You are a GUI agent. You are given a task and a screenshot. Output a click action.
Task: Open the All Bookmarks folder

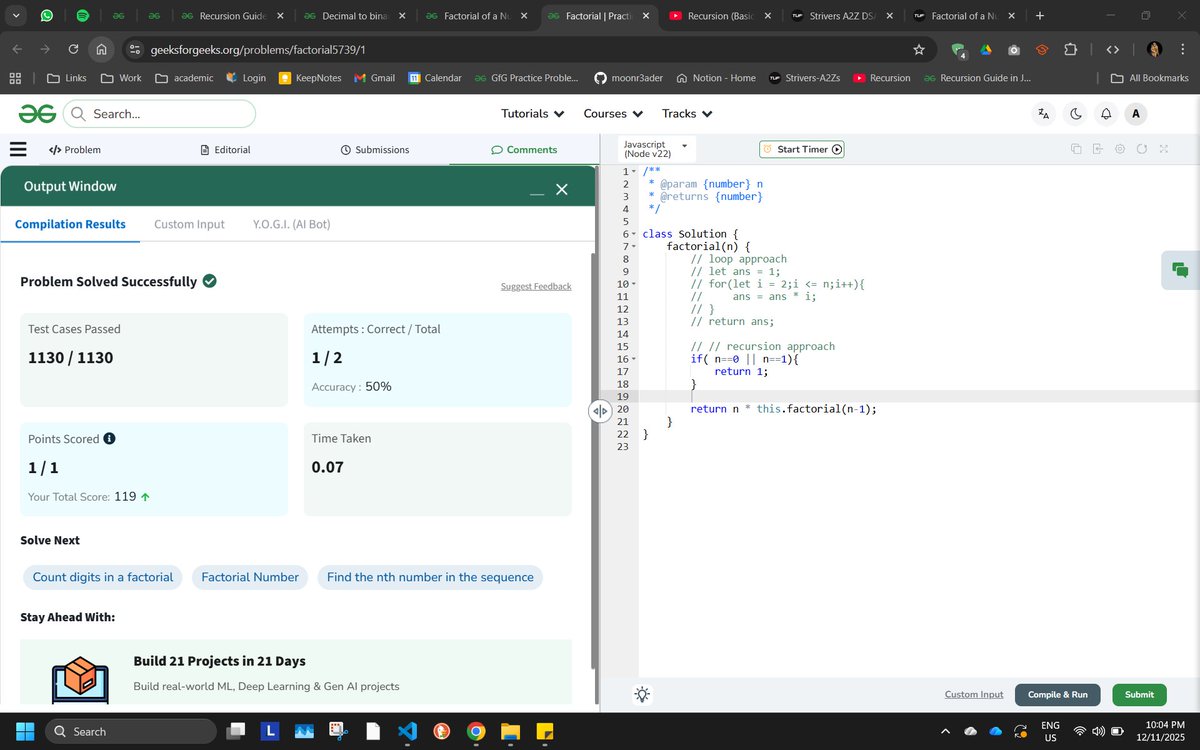click(x=1150, y=78)
